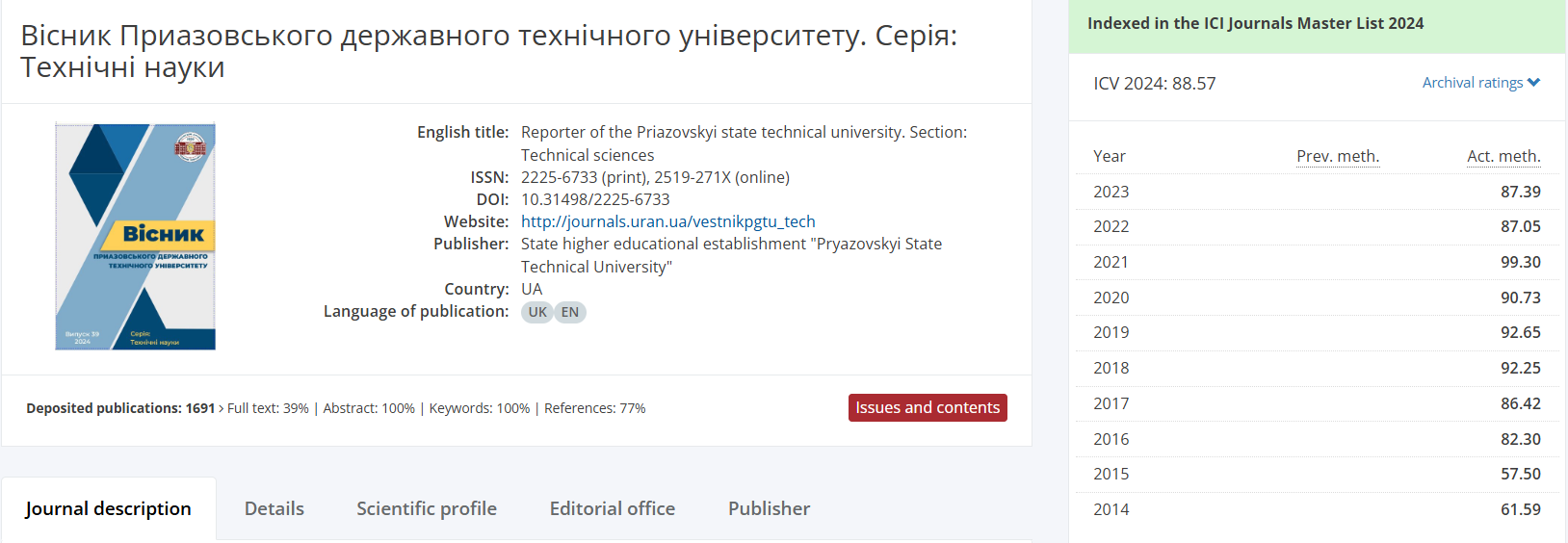Screen dimensions: 1568x543
Task: Select the Editorial office tab
Action: (x=613, y=508)
